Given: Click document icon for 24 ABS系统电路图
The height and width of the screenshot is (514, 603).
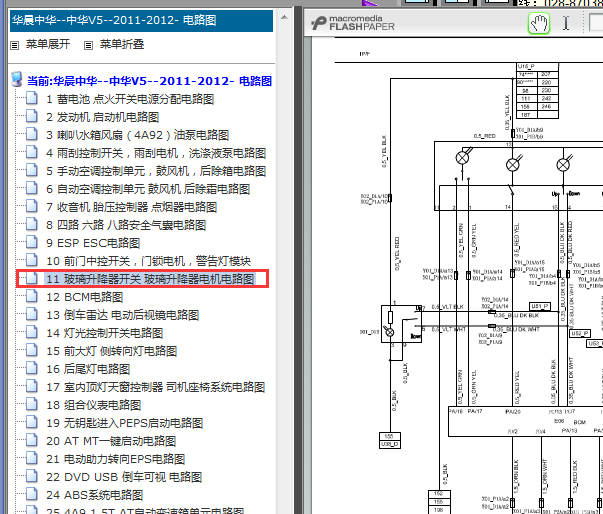Looking at the screenshot, I should (x=32, y=494).
